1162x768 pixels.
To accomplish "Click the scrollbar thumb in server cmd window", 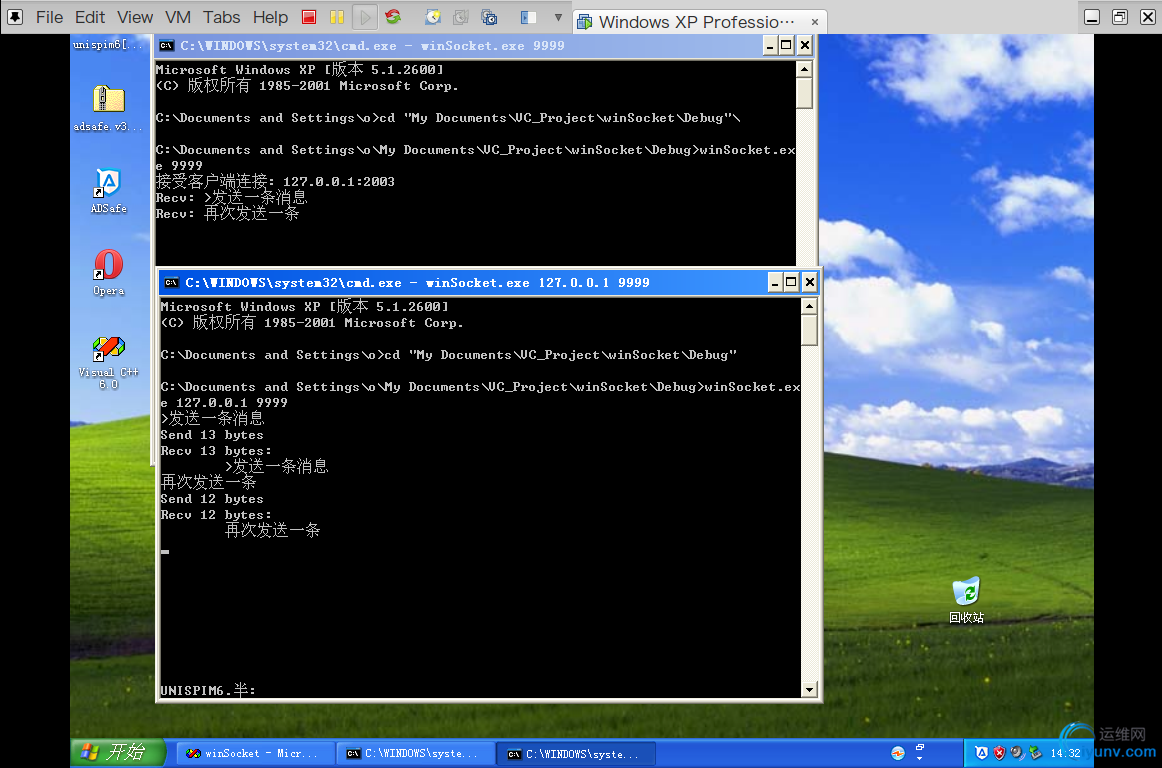I will (x=804, y=93).
